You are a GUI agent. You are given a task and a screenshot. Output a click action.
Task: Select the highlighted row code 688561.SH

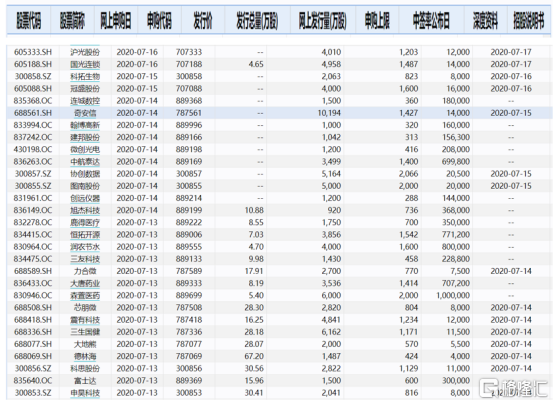click(x=33, y=113)
